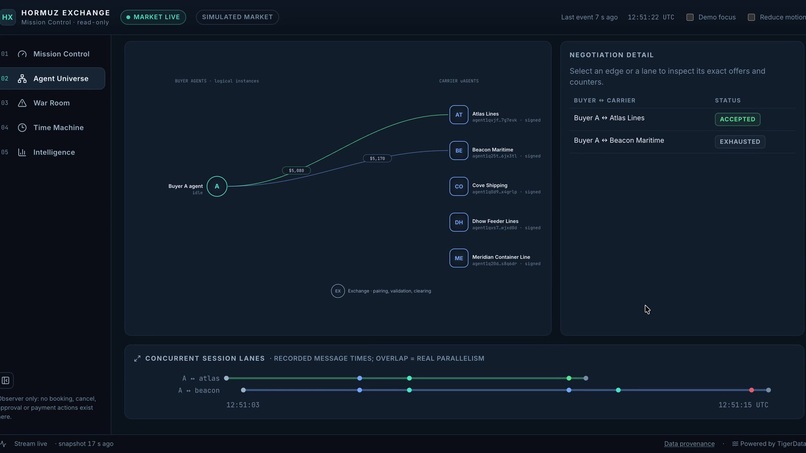Click the STATUS column header

click(x=727, y=101)
